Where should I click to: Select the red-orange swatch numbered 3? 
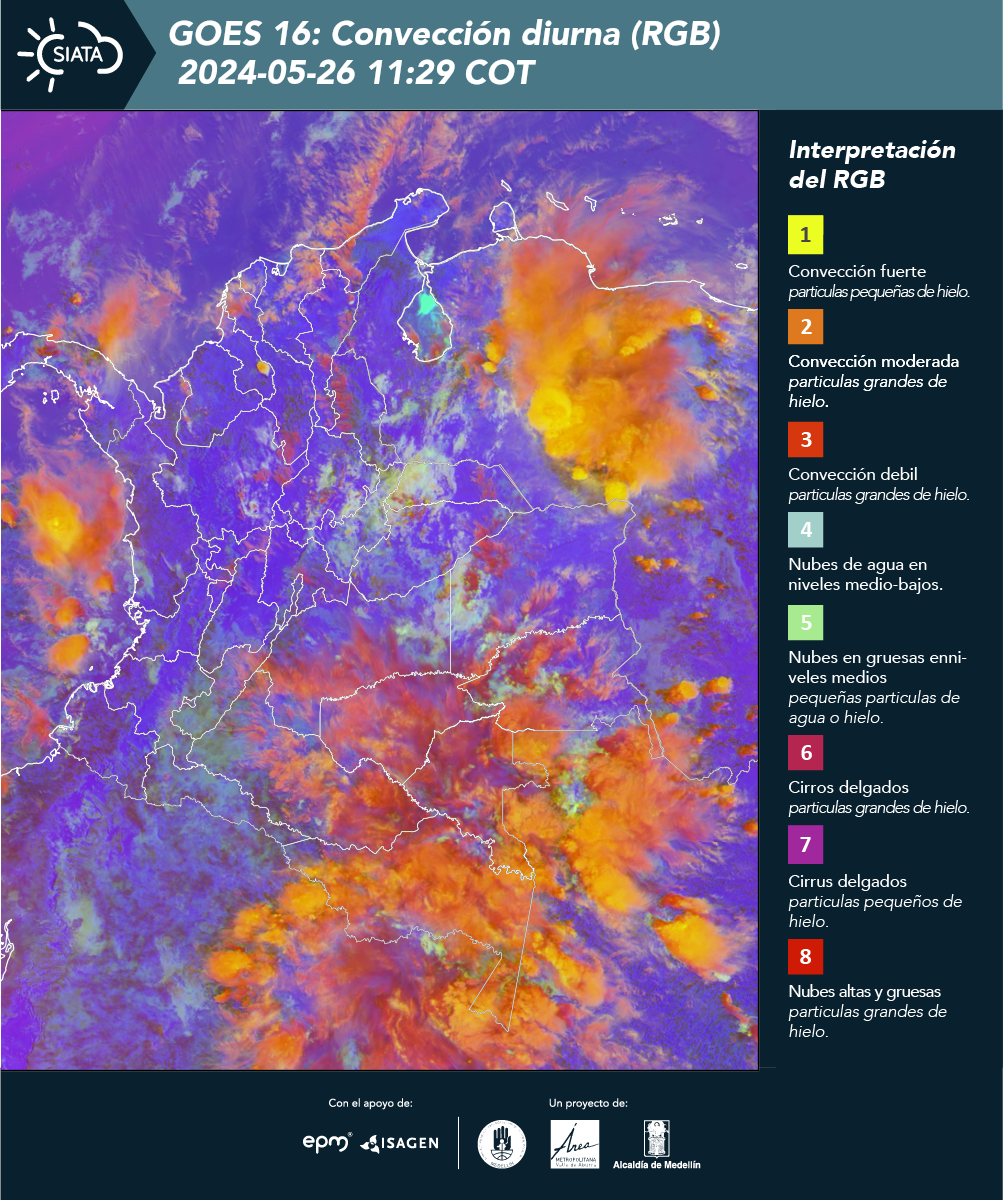coord(806,438)
